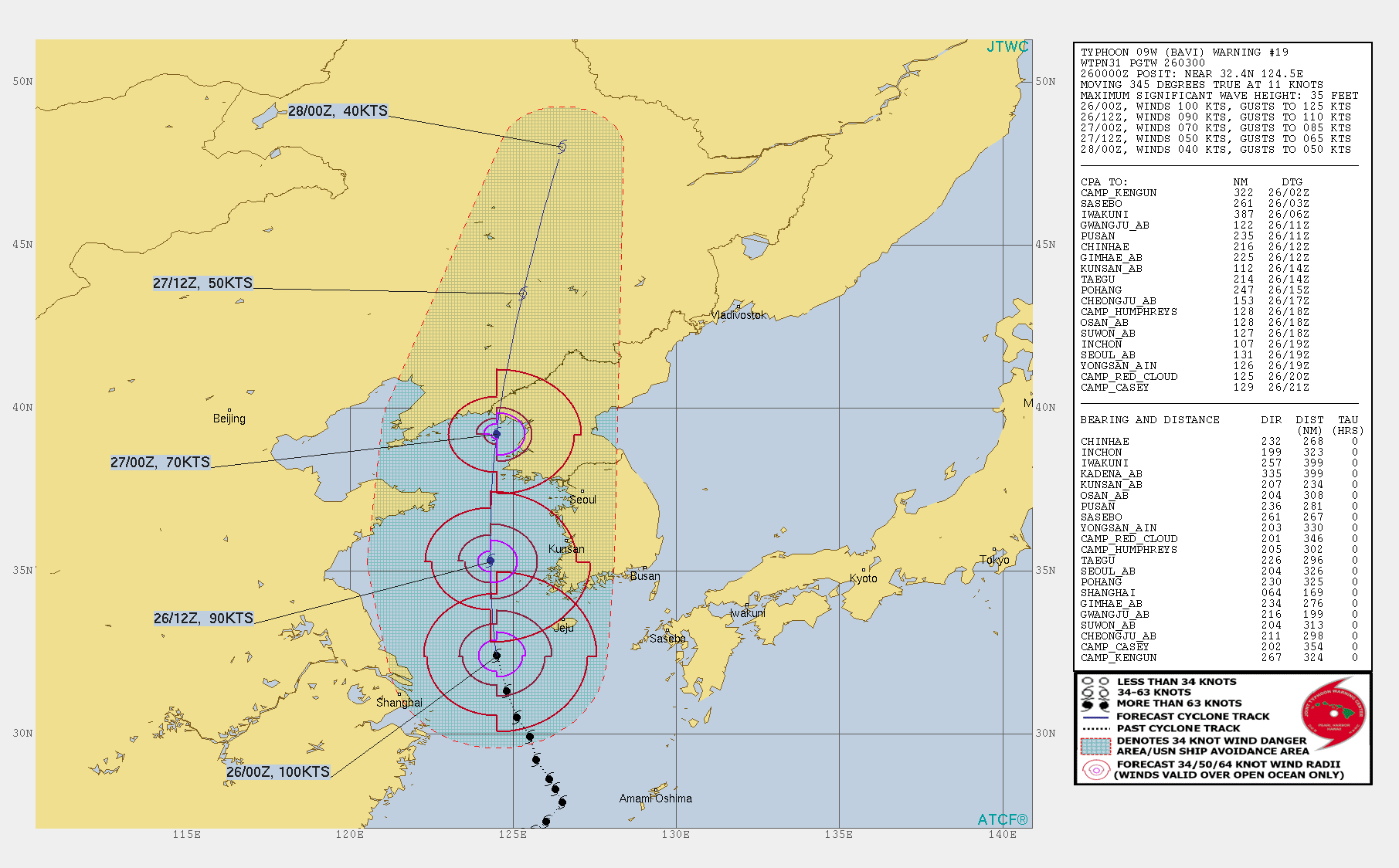Click the 26/00Z current typhoon position marker
Screen dimensions: 1399x868
click(x=497, y=656)
